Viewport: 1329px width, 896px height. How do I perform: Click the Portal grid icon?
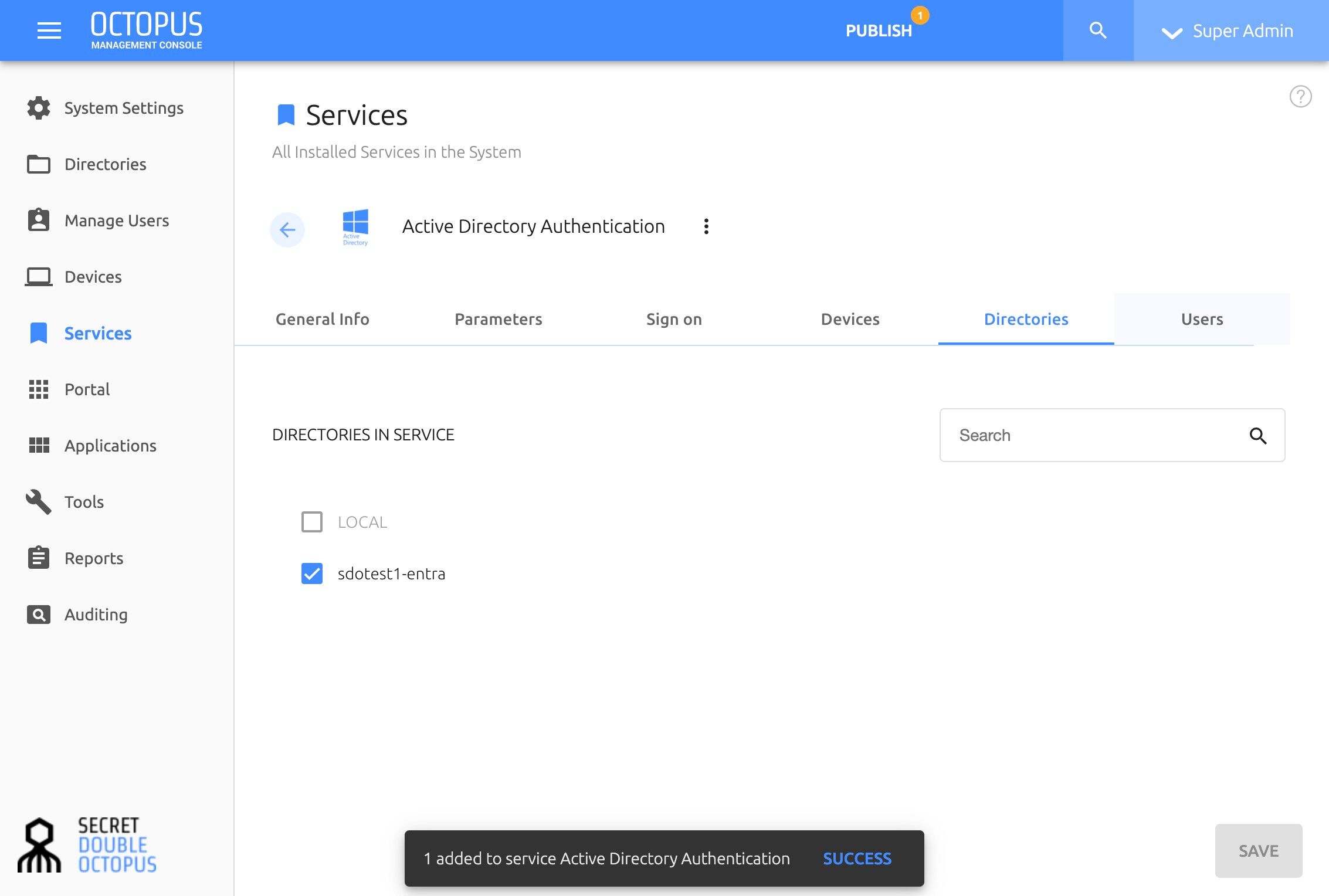point(39,389)
